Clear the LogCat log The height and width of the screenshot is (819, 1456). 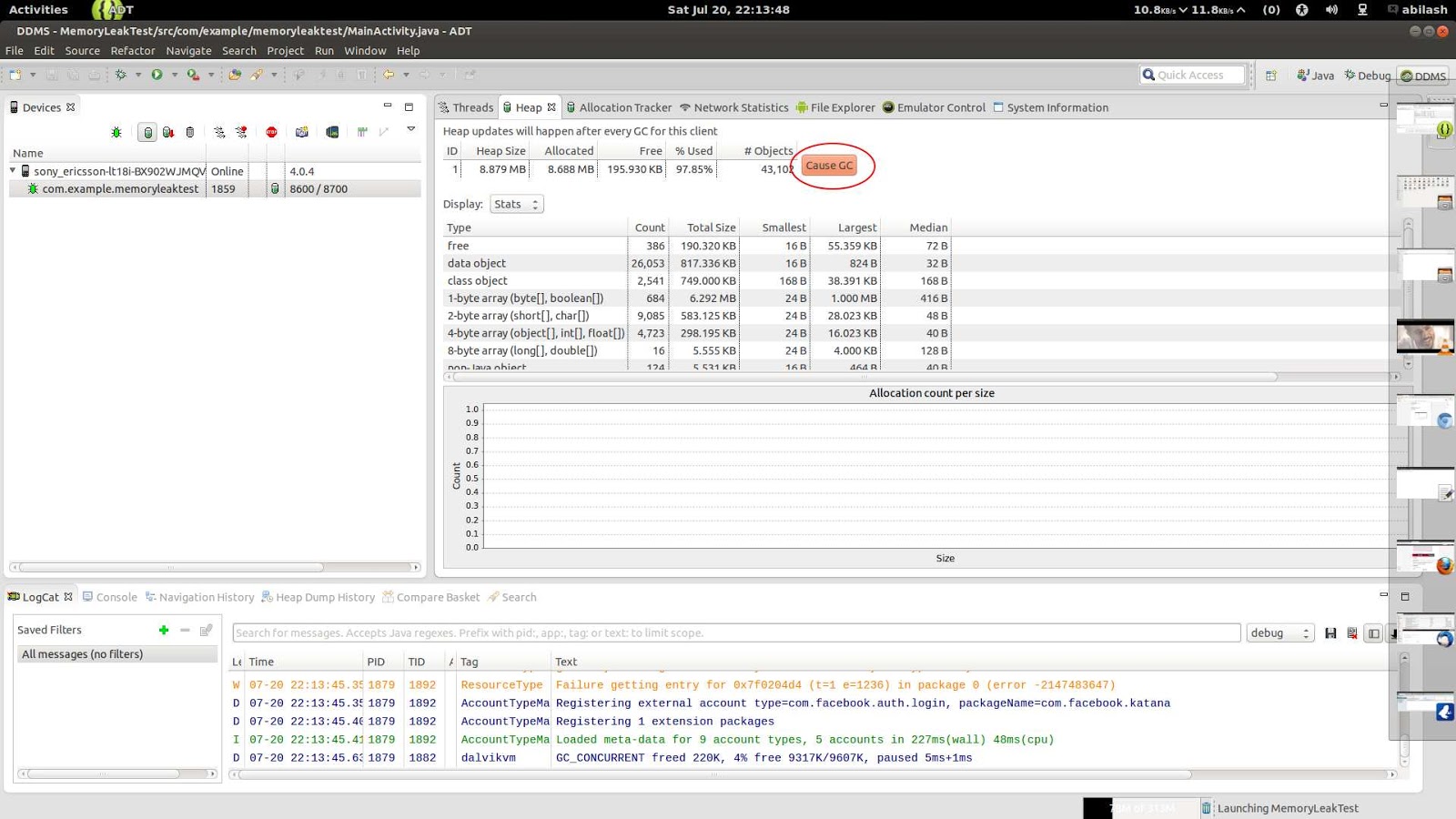coord(1351,633)
